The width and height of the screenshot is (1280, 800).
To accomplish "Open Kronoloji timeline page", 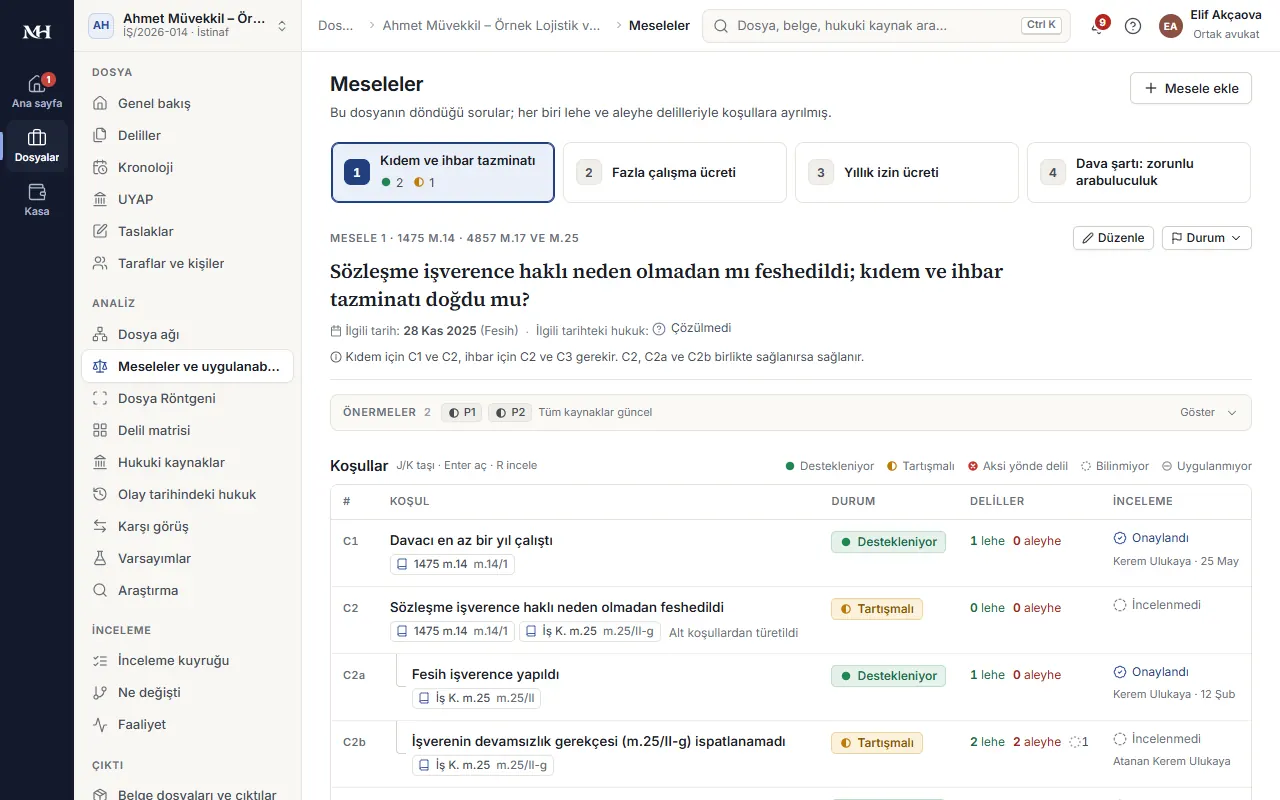I will tap(188, 167).
